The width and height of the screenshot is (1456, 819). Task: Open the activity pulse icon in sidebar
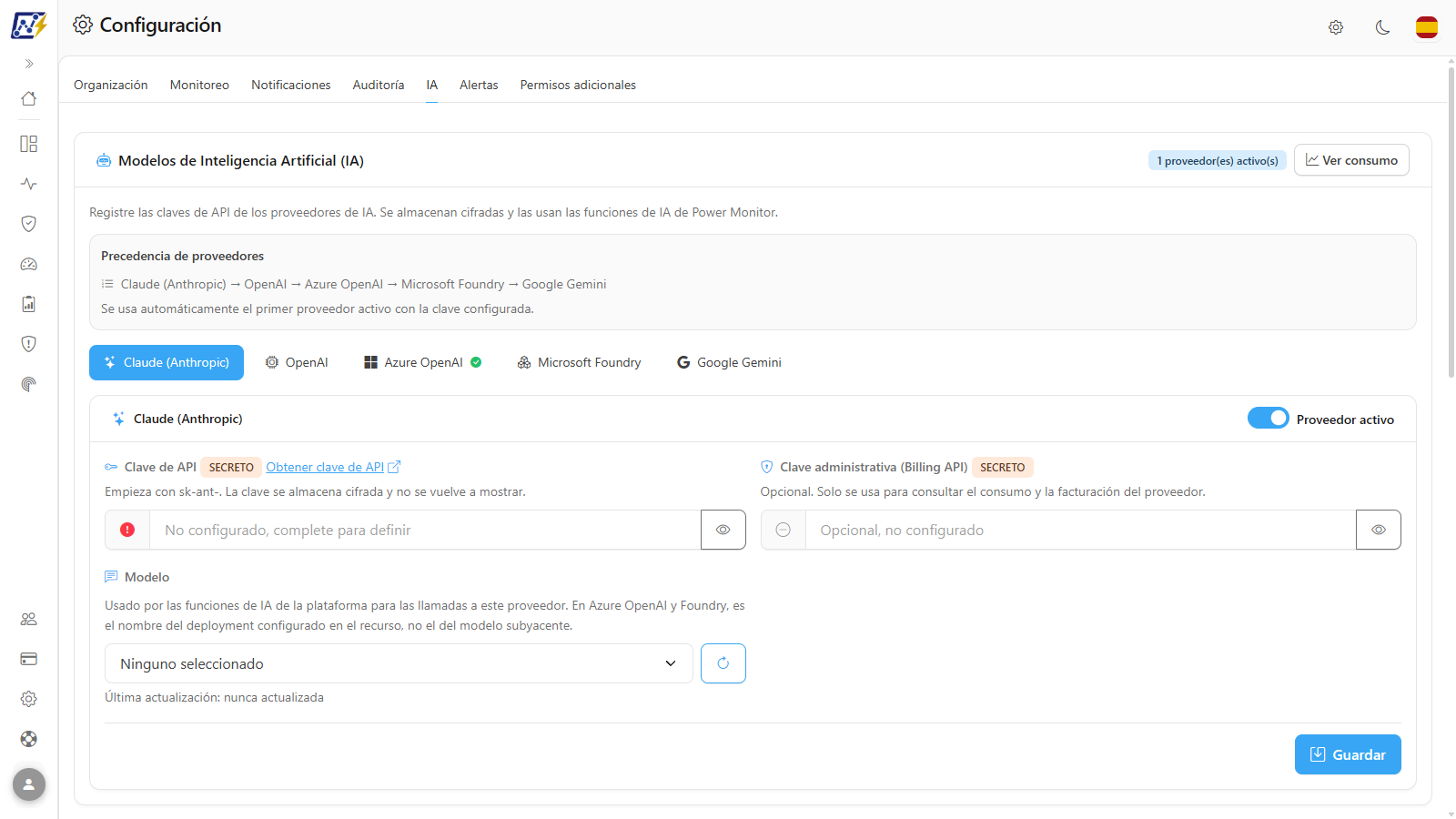click(29, 184)
